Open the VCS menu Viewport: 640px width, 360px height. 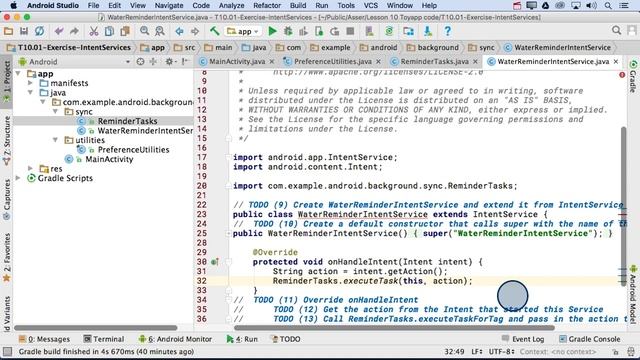(x=371, y=6)
